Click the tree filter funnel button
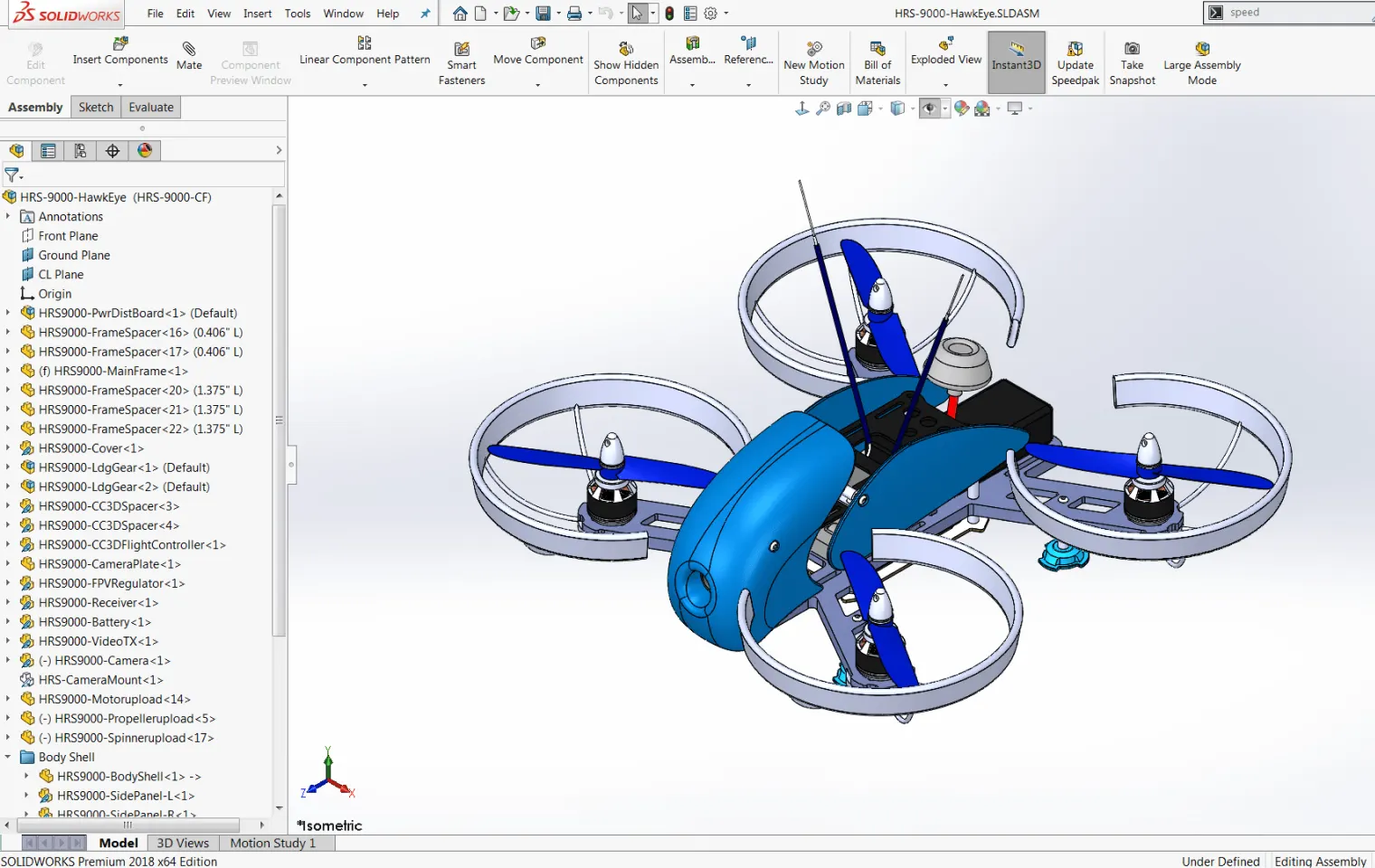The height and width of the screenshot is (868, 1375). 13,175
